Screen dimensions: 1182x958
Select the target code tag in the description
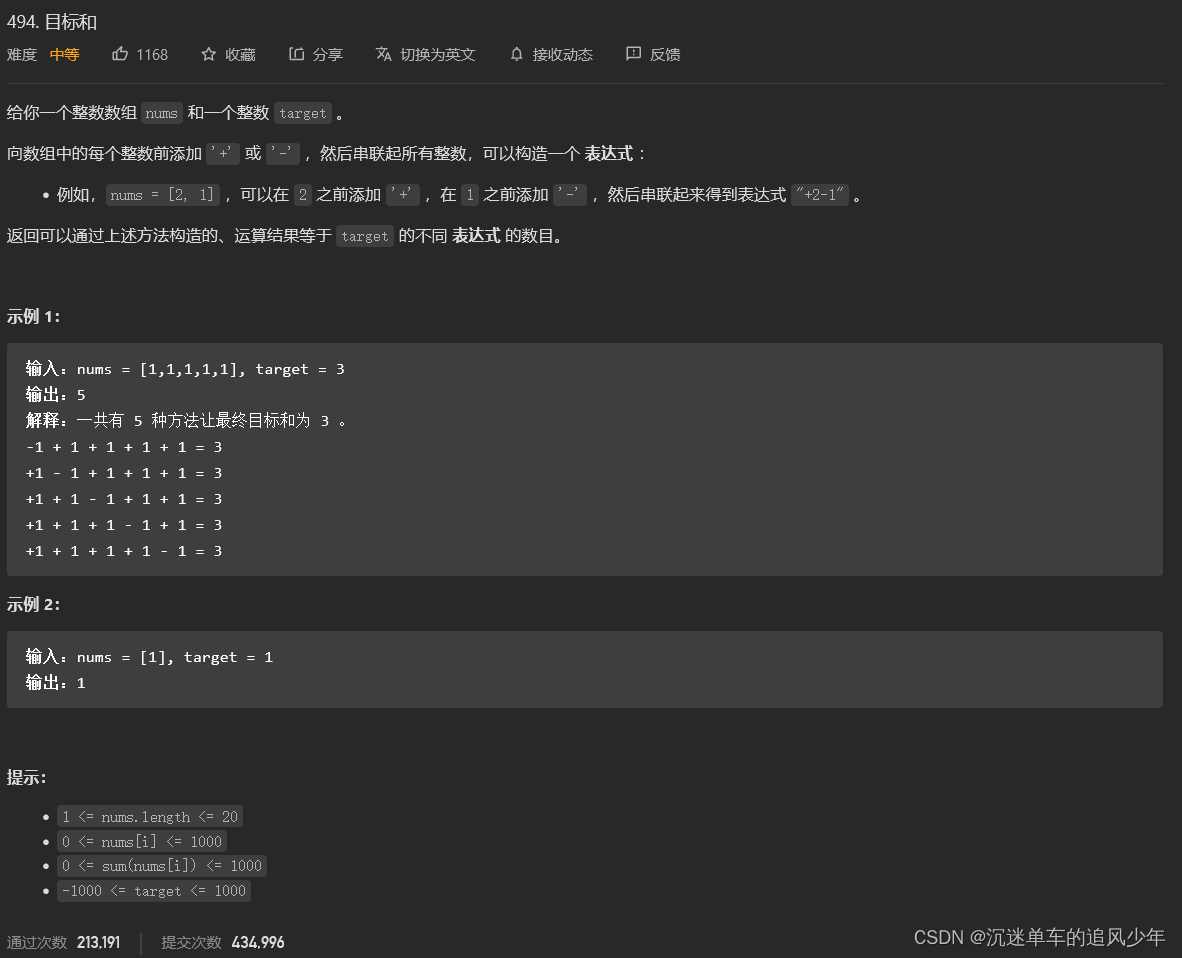(x=302, y=113)
